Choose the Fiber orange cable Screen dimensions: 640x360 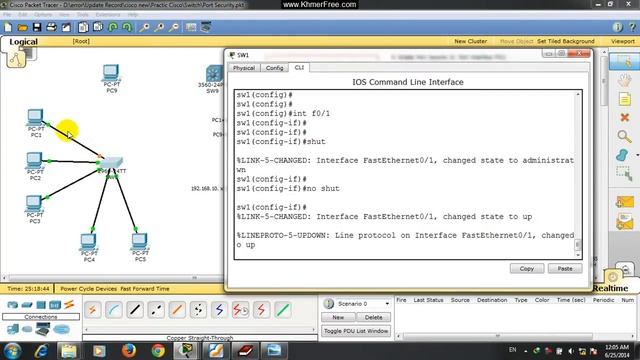point(177,310)
